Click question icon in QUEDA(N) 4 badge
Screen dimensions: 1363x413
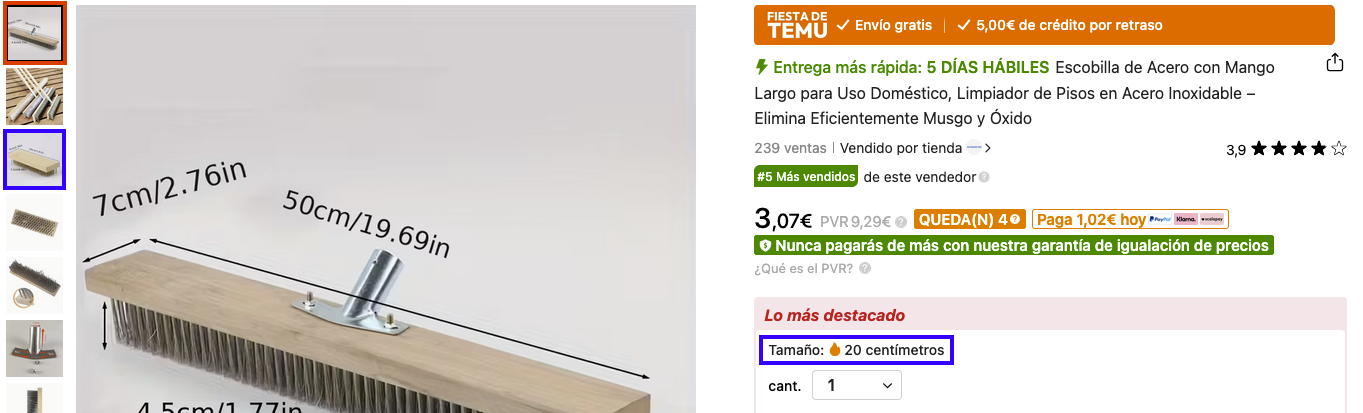click(x=1016, y=220)
